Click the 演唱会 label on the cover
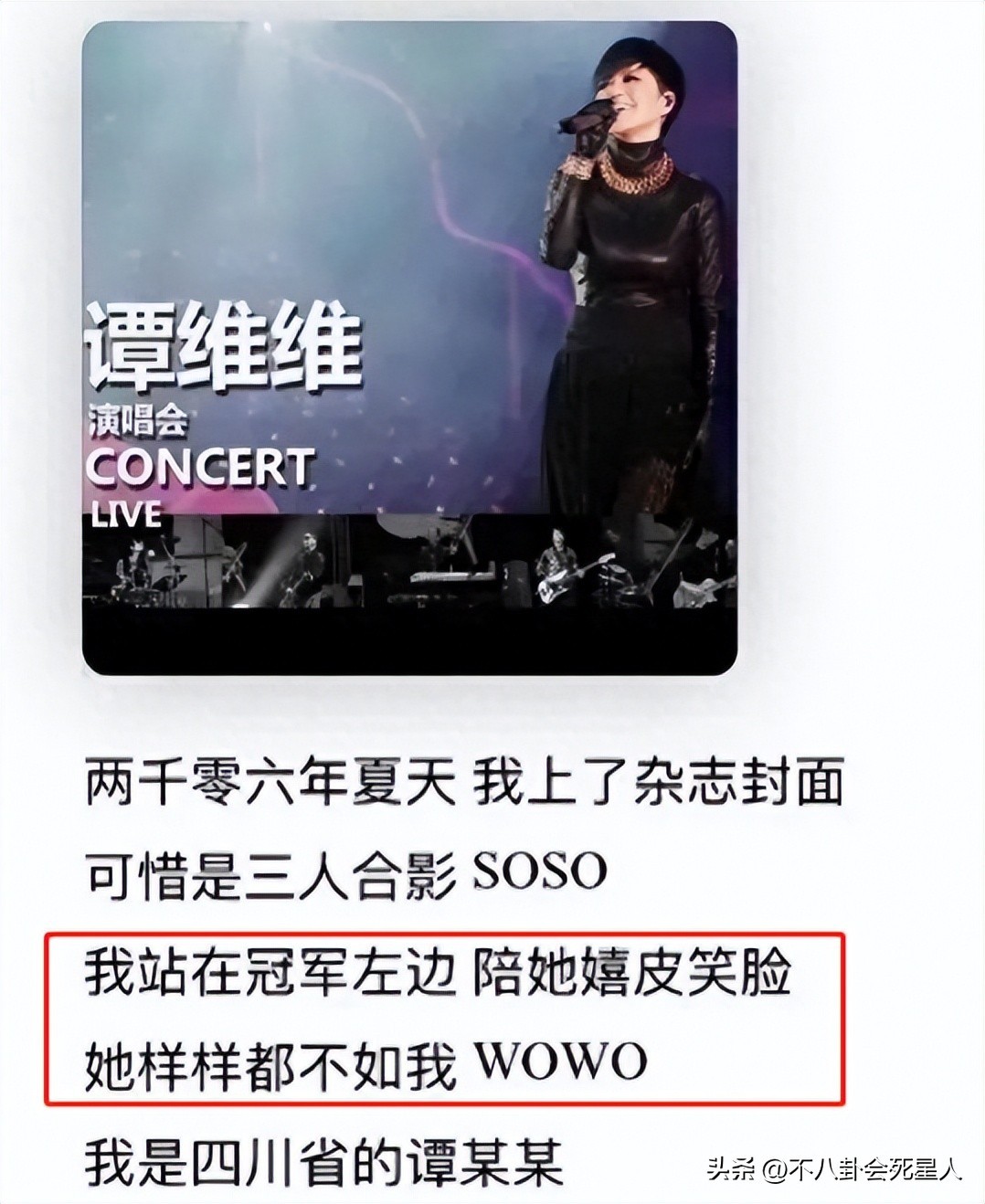 coord(138,419)
